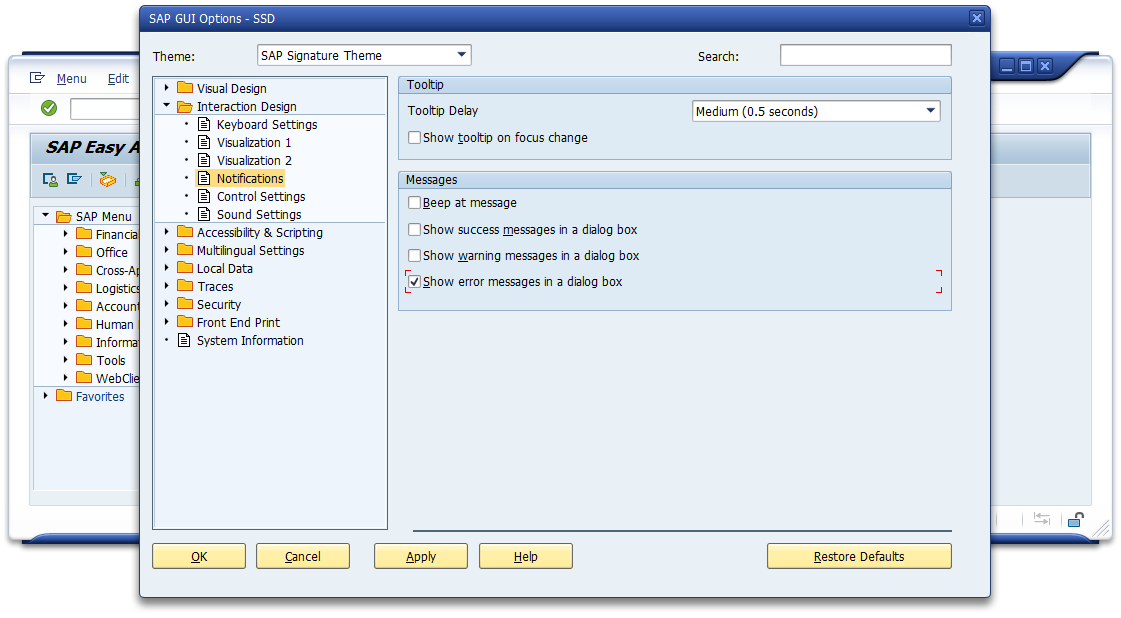Click the Multilingual Settings label
This screenshot has height=618, width=1121.
pyautogui.click(x=250, y=250)
